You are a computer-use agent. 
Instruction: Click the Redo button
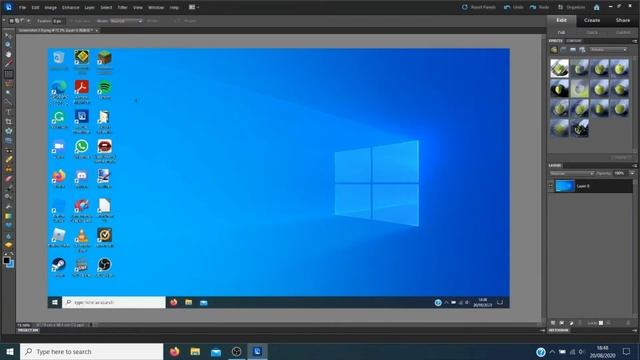(539, 7)
